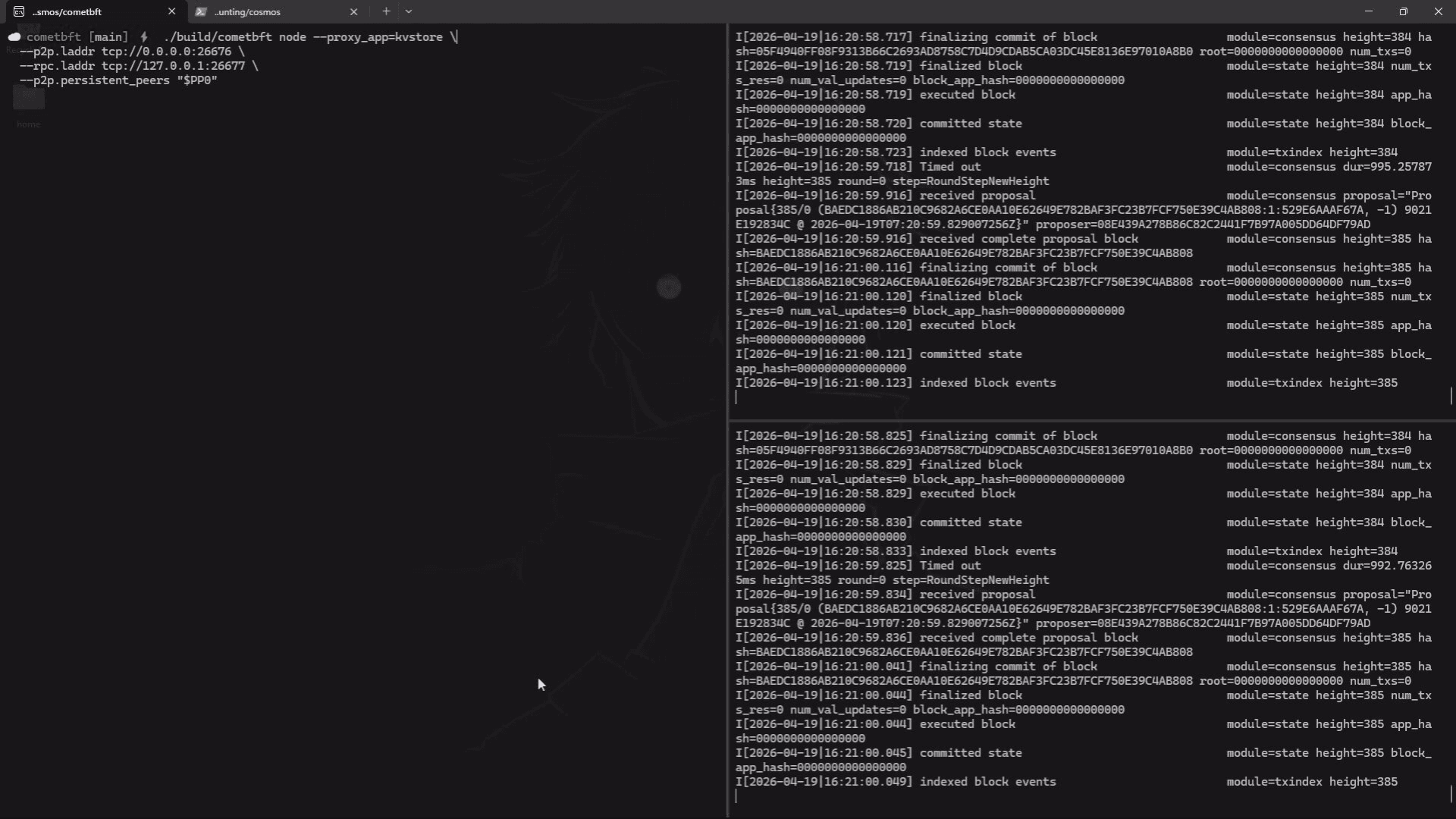Click the bottom-right pane scrollbar thumb
This screenshot has width=1456, height=819.
[1451, 794]
